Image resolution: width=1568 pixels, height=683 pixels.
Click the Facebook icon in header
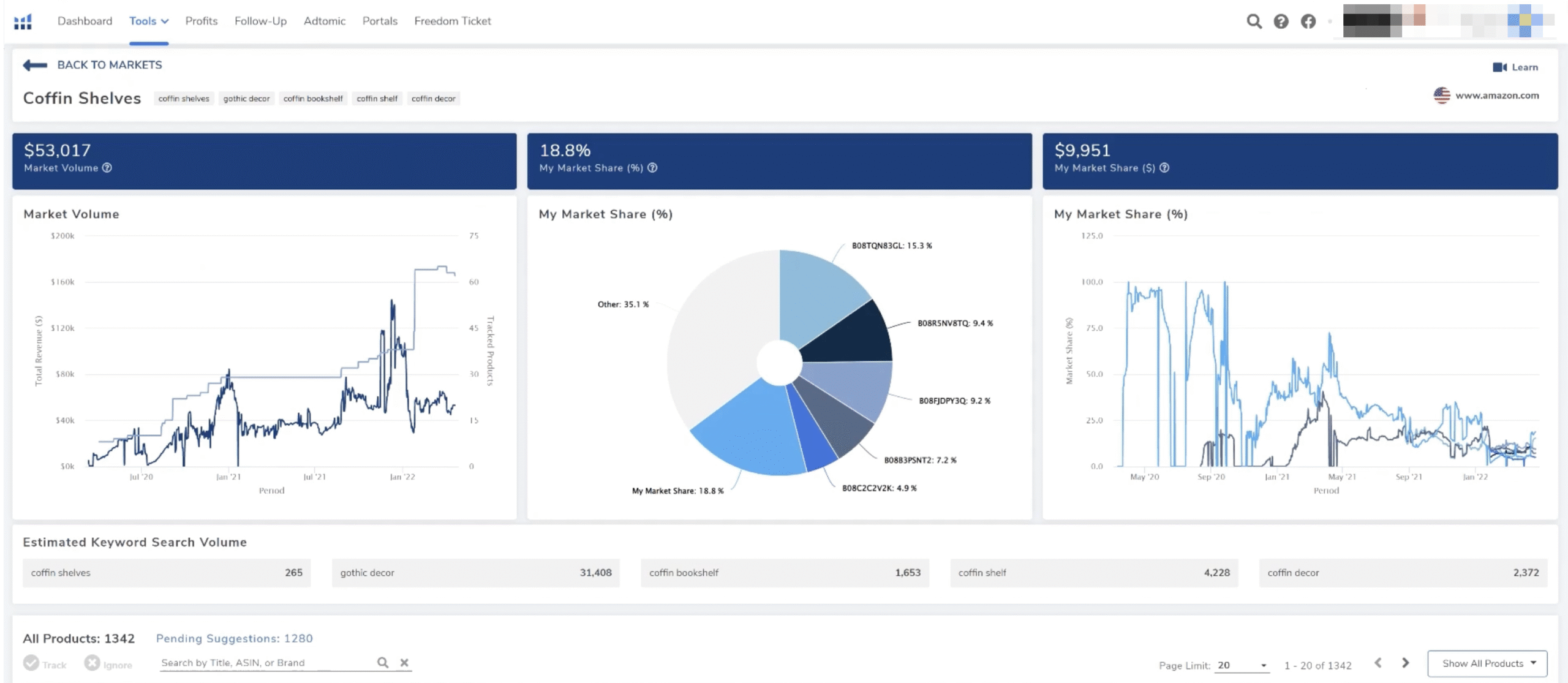tap(1308, 21)
